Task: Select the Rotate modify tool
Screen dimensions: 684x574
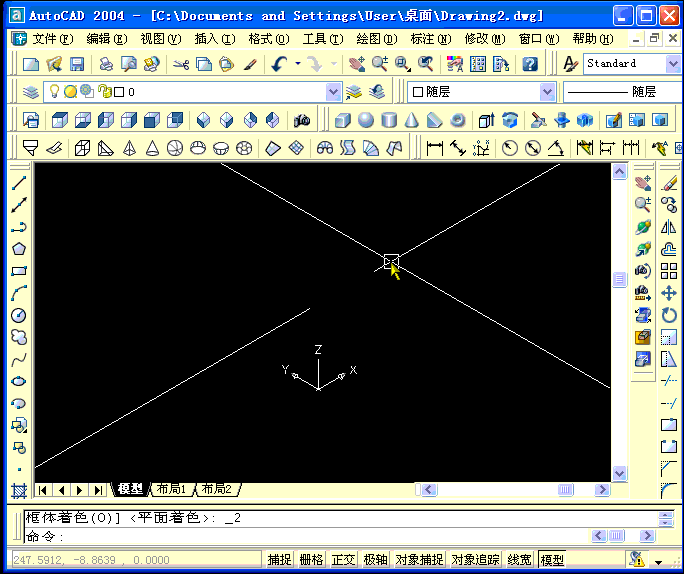Action: click(669, 315)
